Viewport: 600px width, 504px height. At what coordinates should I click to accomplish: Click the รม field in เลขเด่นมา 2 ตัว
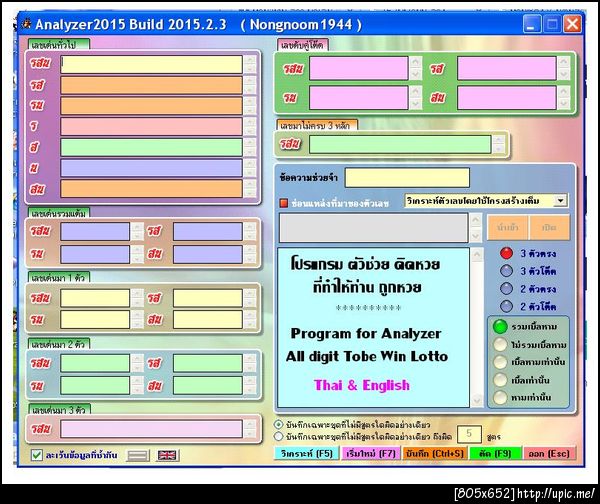point(95,385)
